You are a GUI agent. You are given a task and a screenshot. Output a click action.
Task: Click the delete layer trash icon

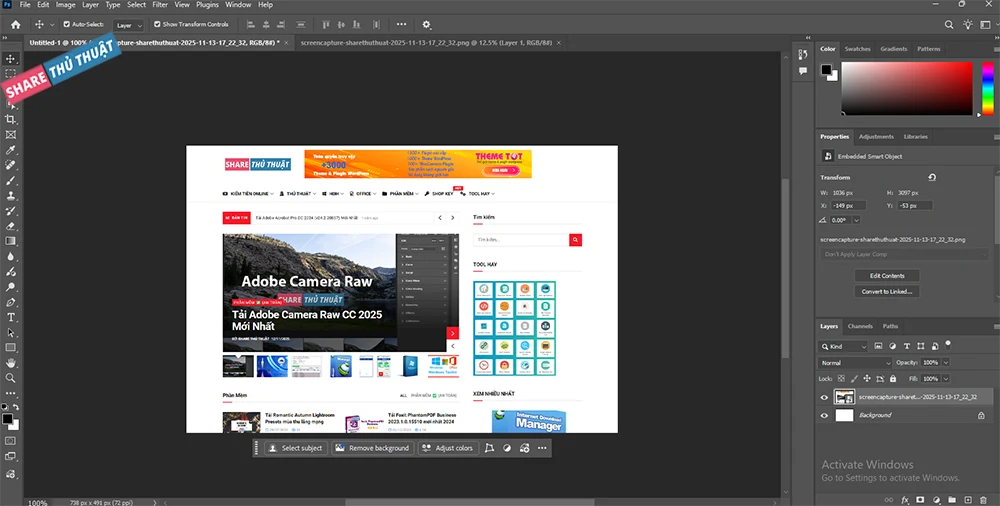pyautogui.click(x=983, y=500)
